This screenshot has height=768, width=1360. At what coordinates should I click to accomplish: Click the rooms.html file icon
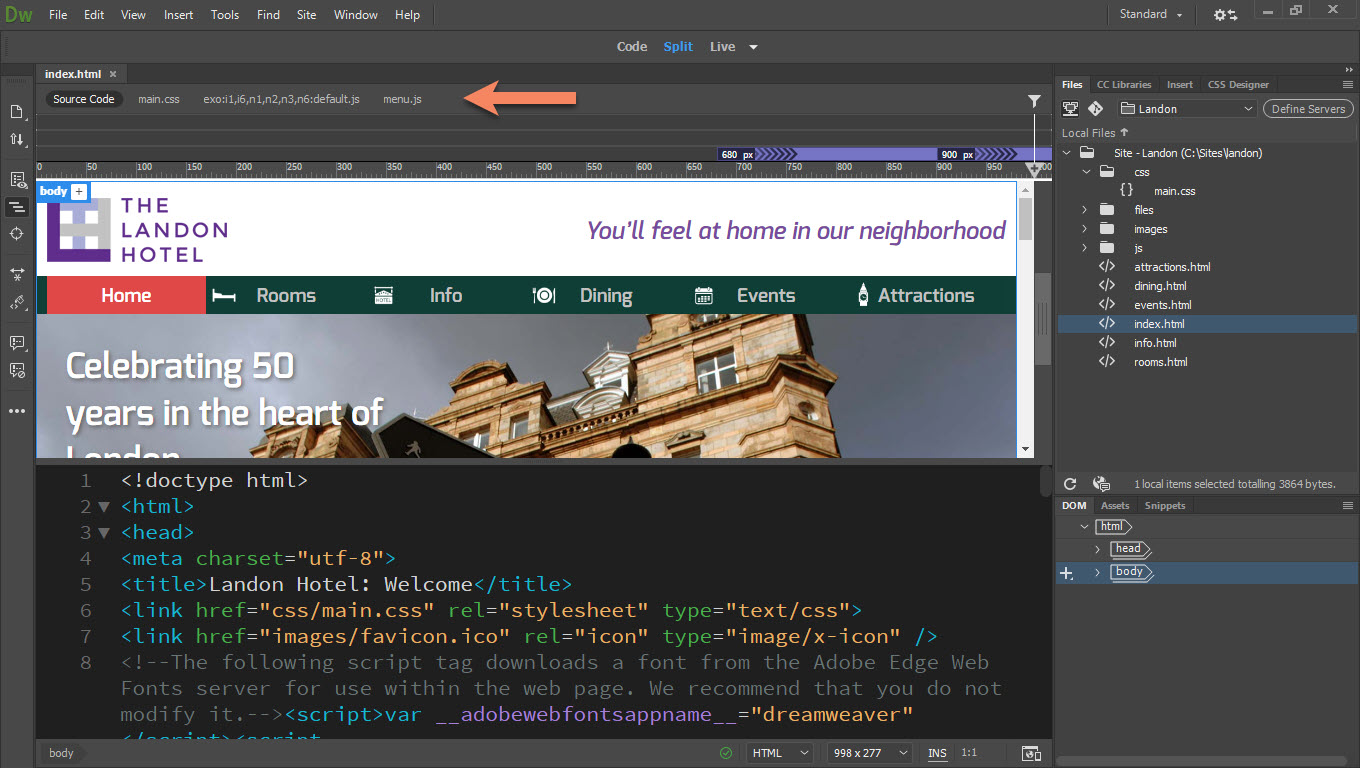tap(1107, 362)
